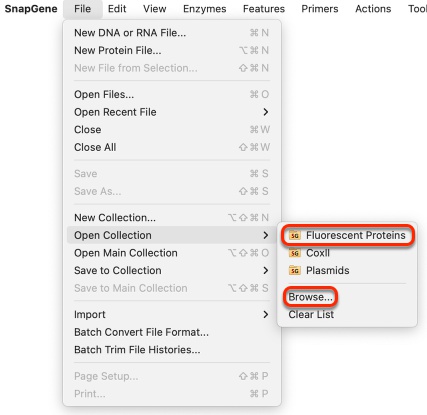Open the Enzymes menu
The height and width of the screenshot is (415, 427).
pos(205,9)
